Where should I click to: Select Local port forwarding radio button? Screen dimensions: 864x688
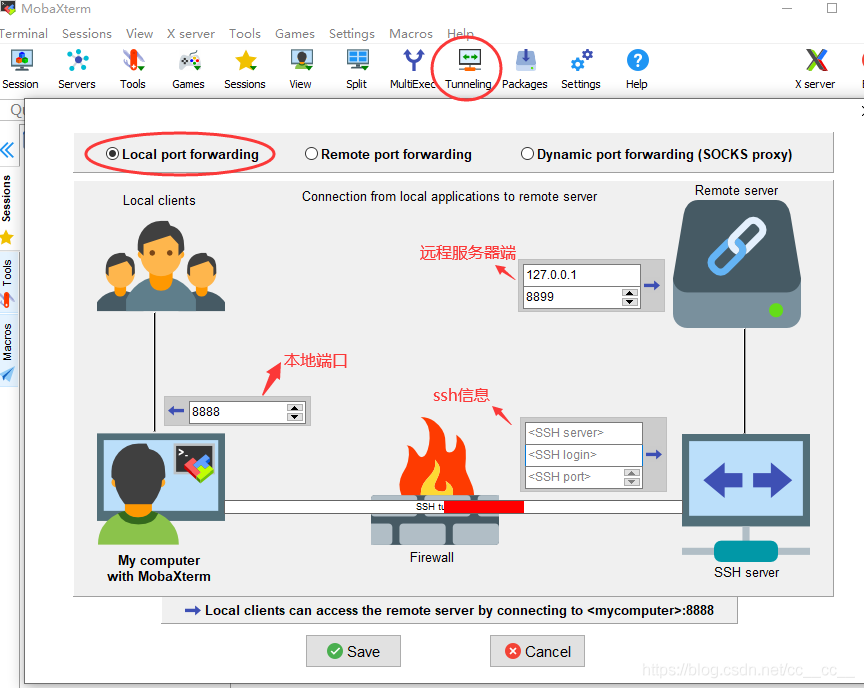(x=112, y=154)
